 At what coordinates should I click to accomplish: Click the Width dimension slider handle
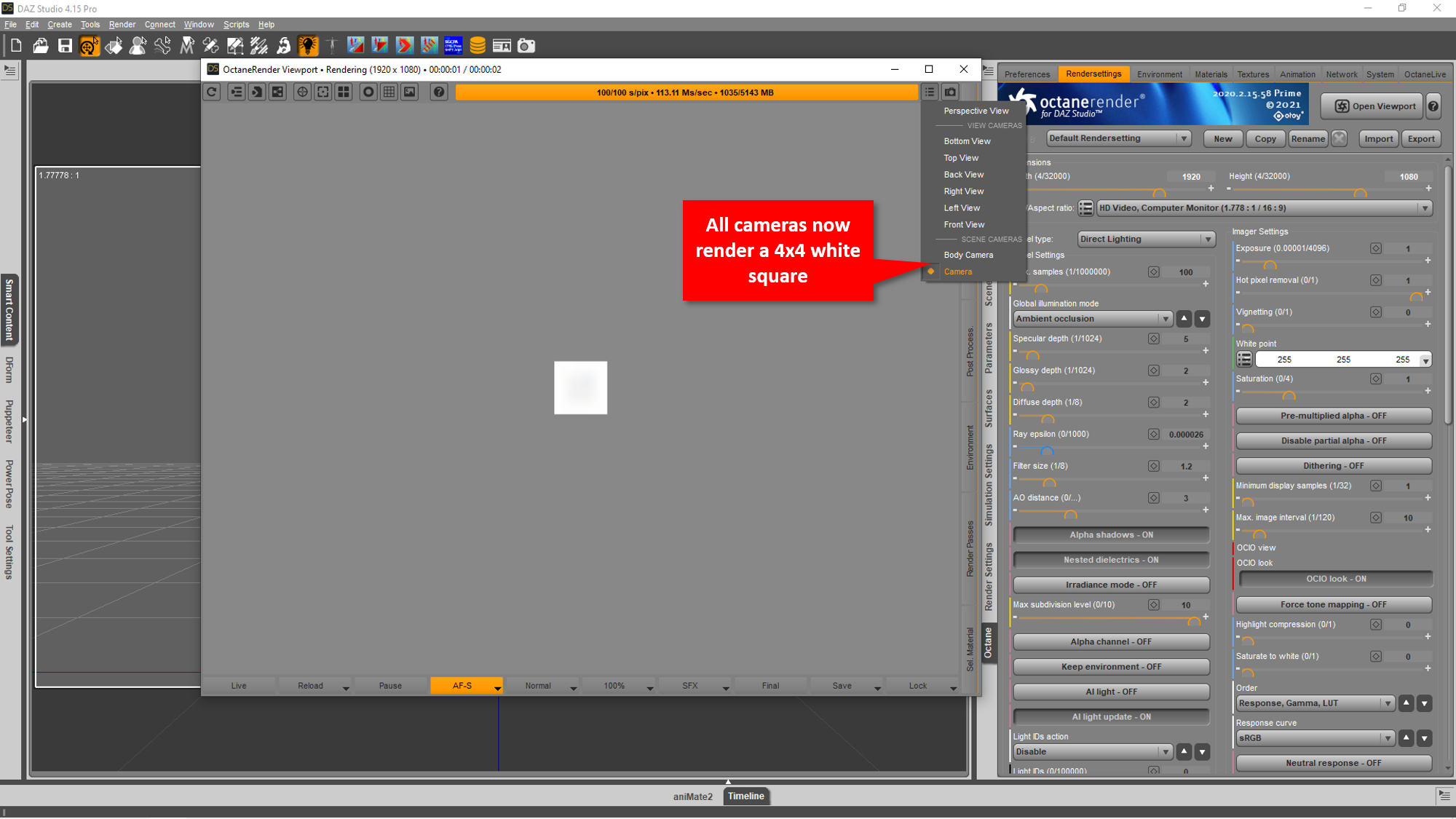(x=1159, y=193)
